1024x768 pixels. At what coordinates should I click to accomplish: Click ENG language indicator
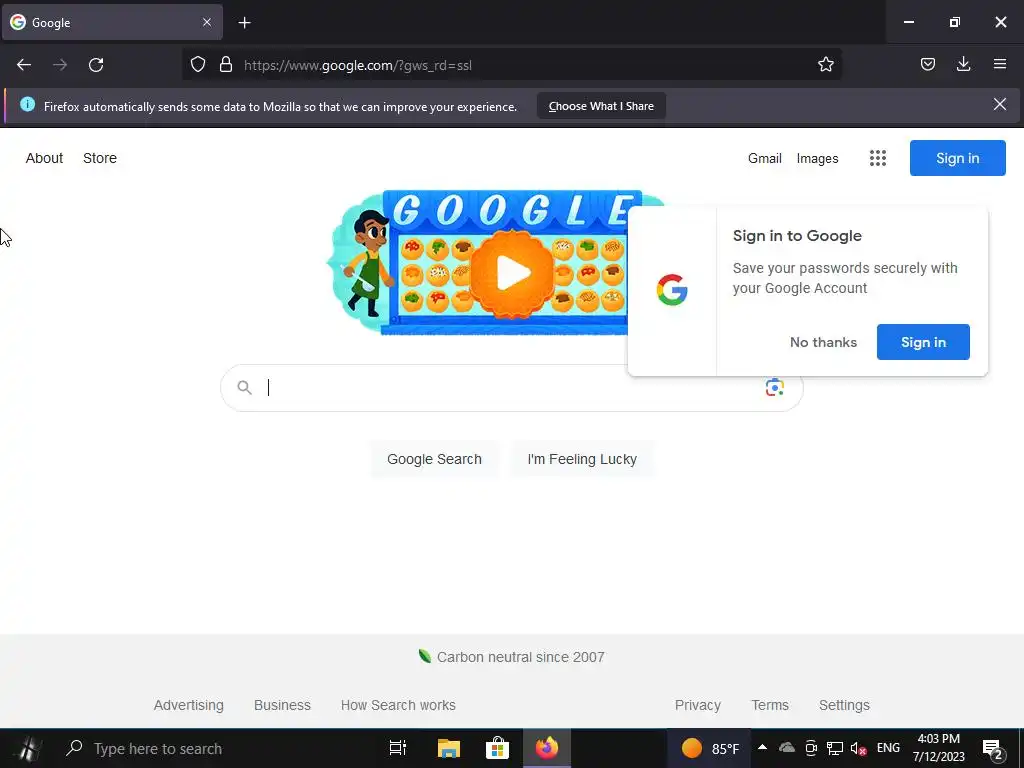pos(888,748)
